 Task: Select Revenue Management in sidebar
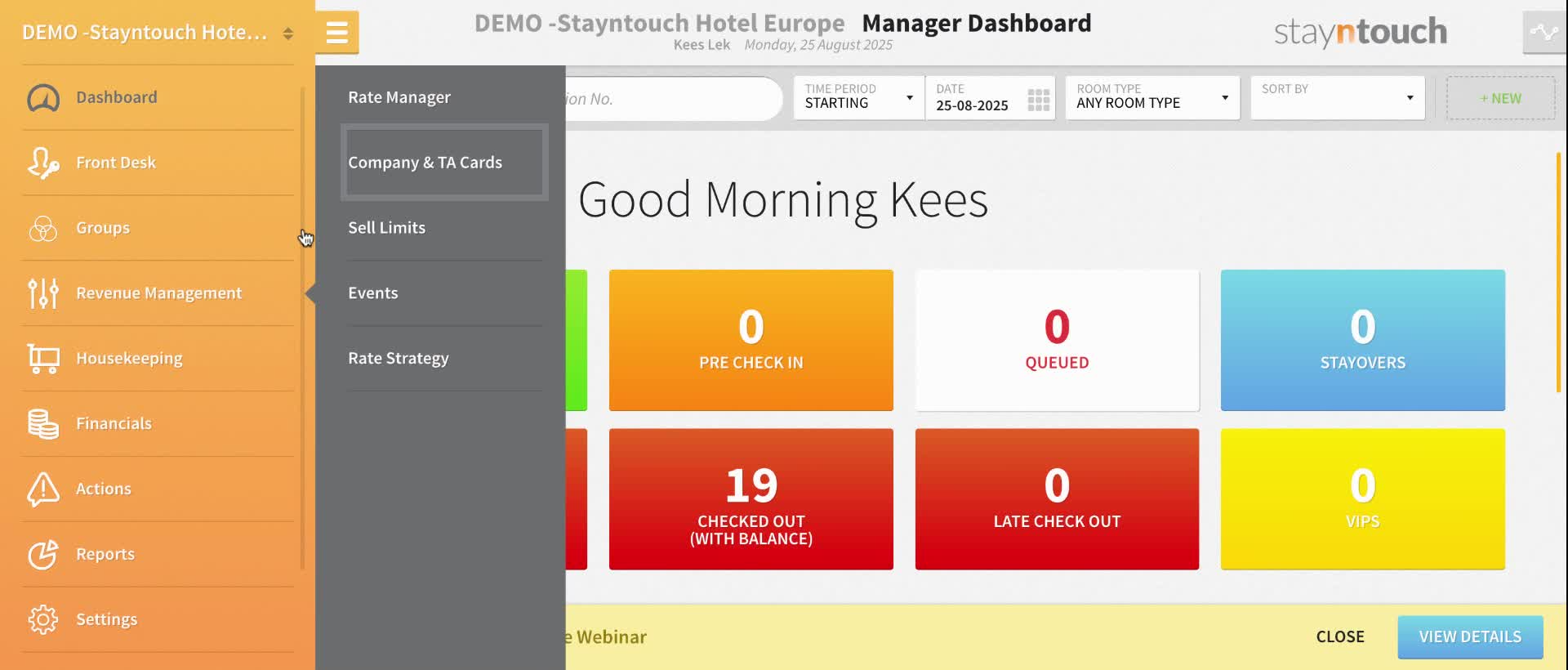[158, 293]
